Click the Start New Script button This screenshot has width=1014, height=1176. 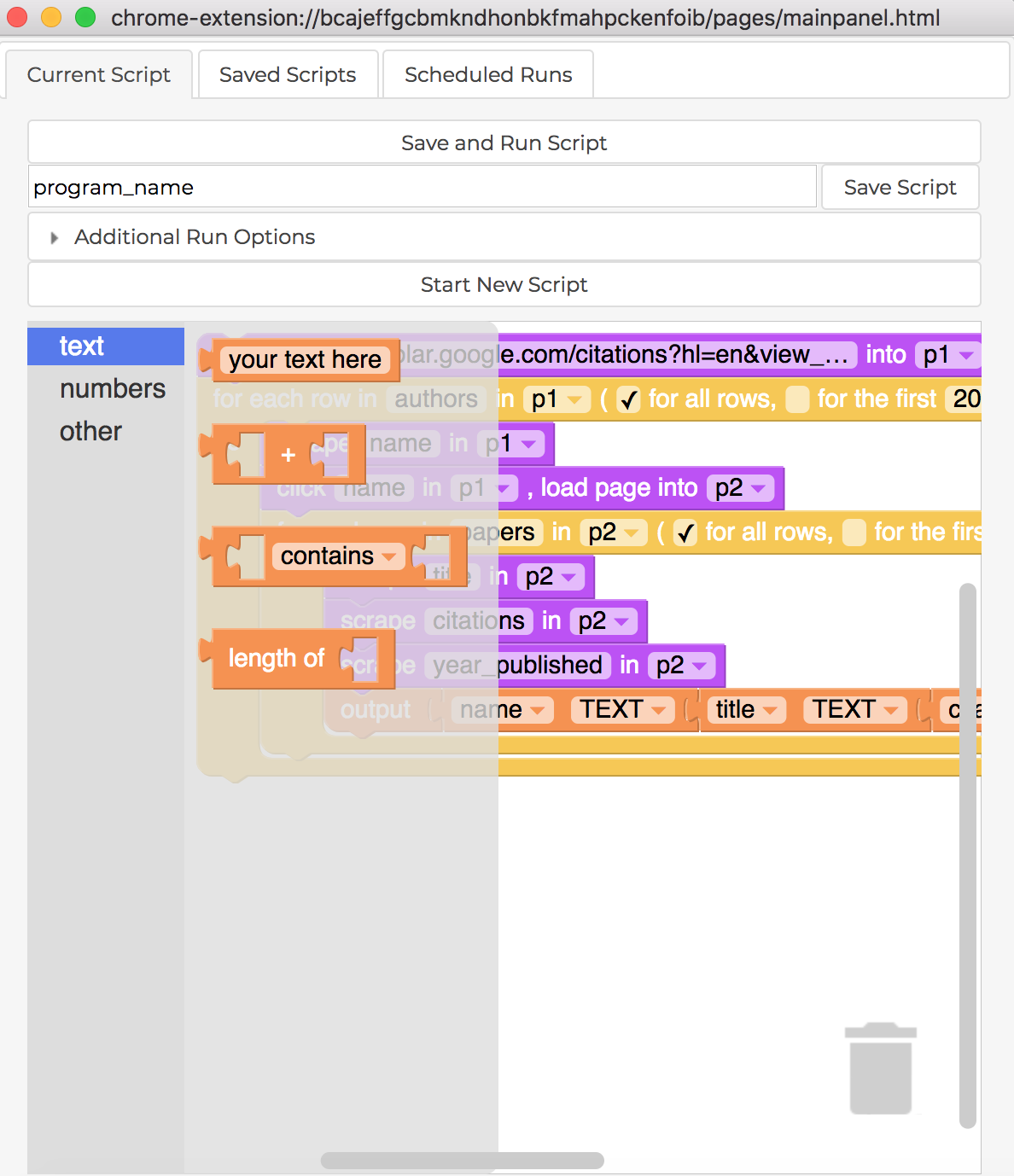tap(504, 284)
